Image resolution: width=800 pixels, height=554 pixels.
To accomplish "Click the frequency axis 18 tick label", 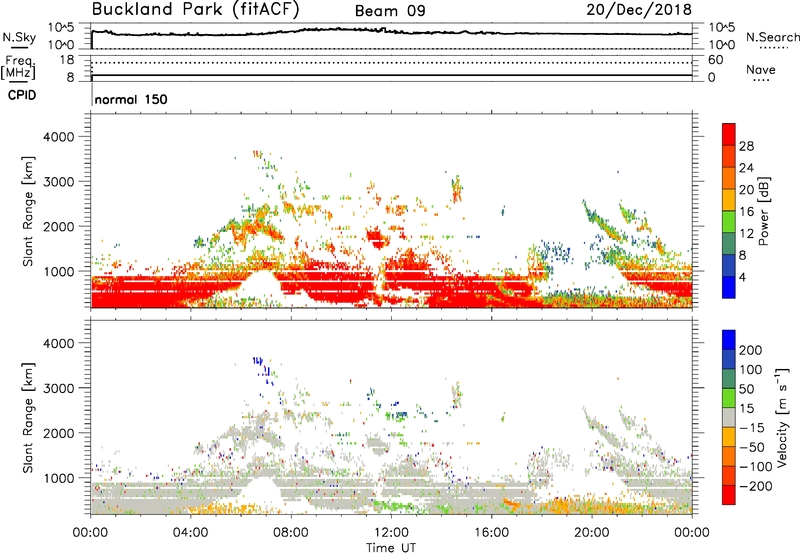I will pos(67,60).
